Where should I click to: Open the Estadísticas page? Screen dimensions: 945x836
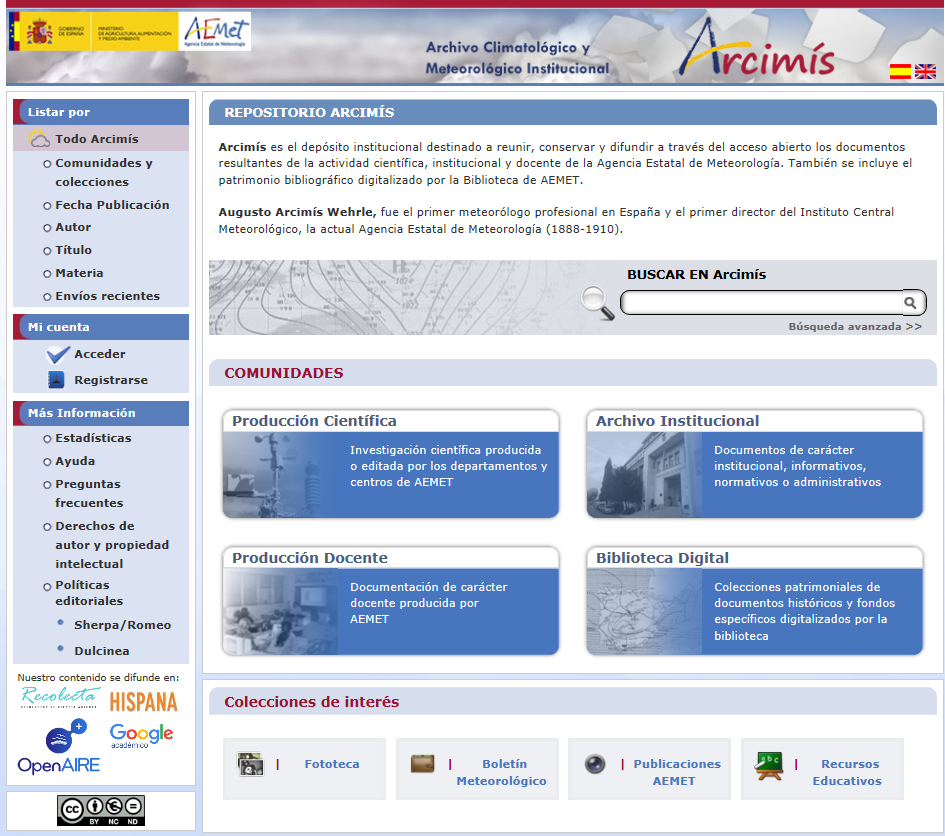(x=93, y=438)
